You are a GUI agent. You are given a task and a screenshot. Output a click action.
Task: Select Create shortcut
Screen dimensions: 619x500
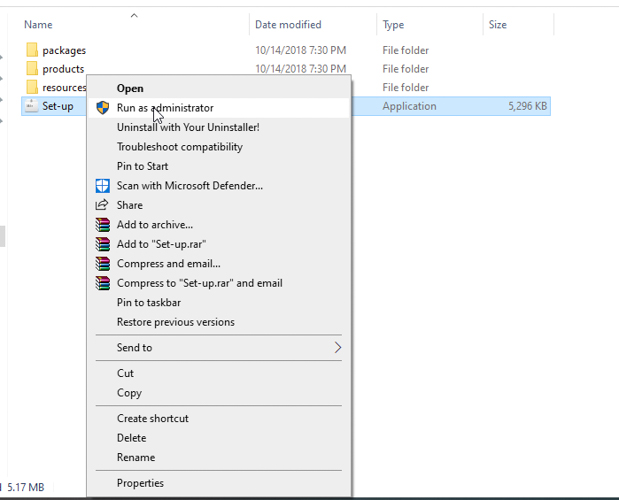[x=219, y=418]
